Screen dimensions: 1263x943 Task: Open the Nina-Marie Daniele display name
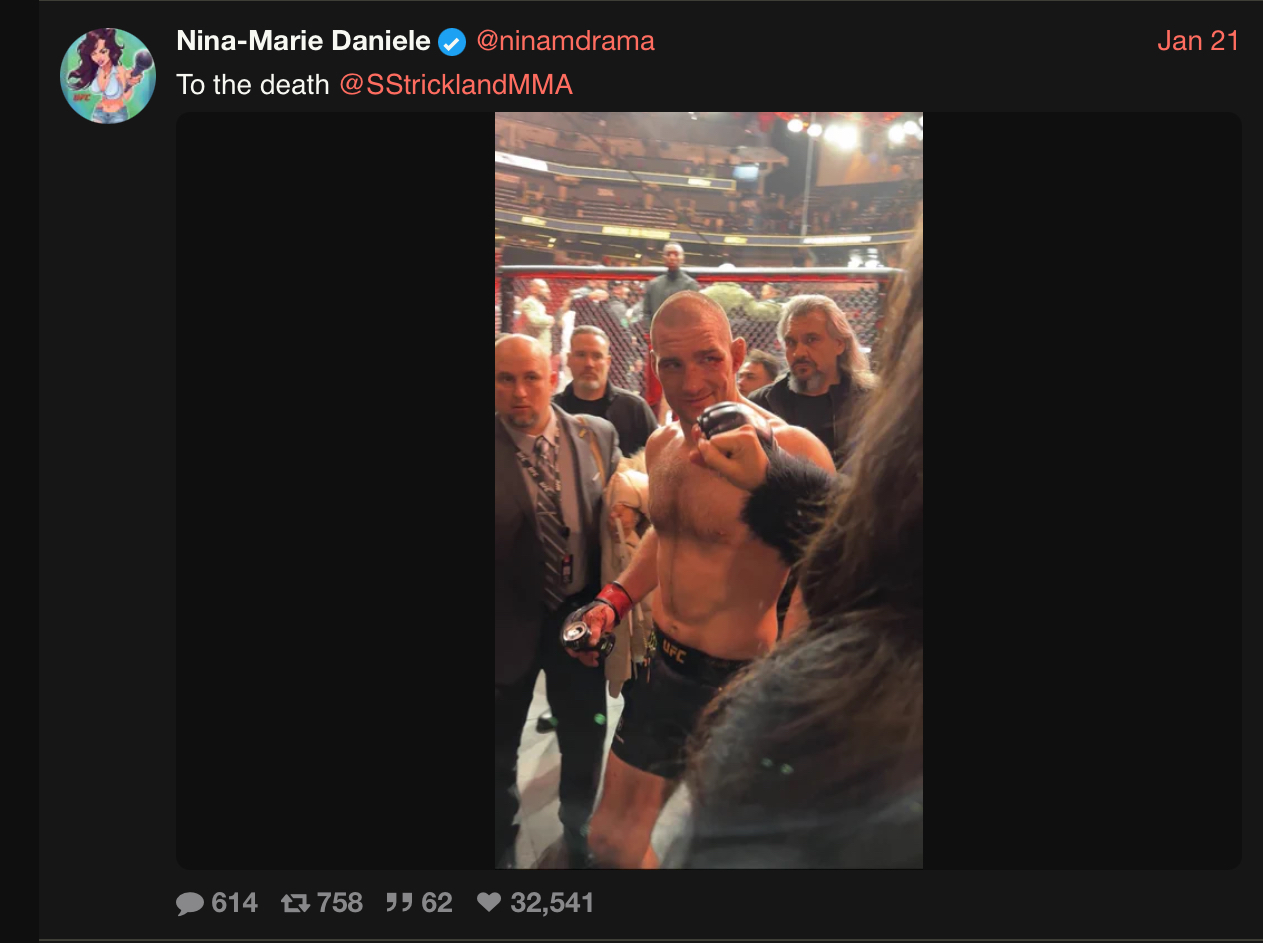click(303, 41)
